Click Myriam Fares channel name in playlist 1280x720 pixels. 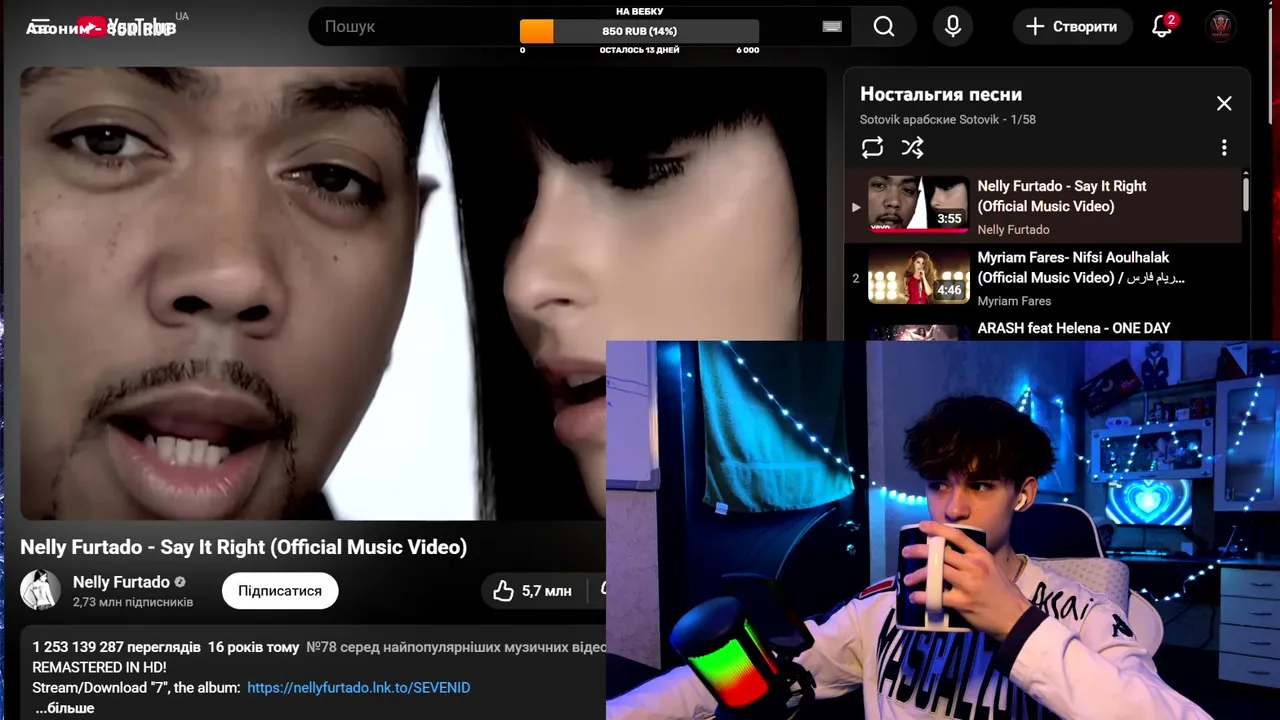pos(1014,301)
